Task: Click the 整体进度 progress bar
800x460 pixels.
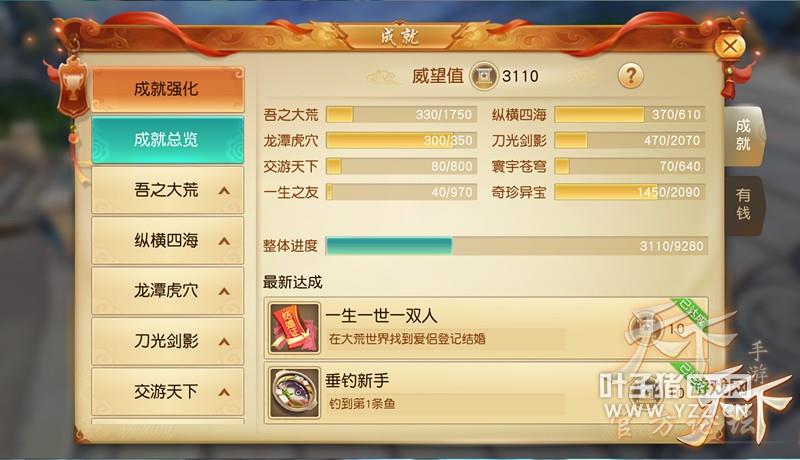Action: point(516,246)
